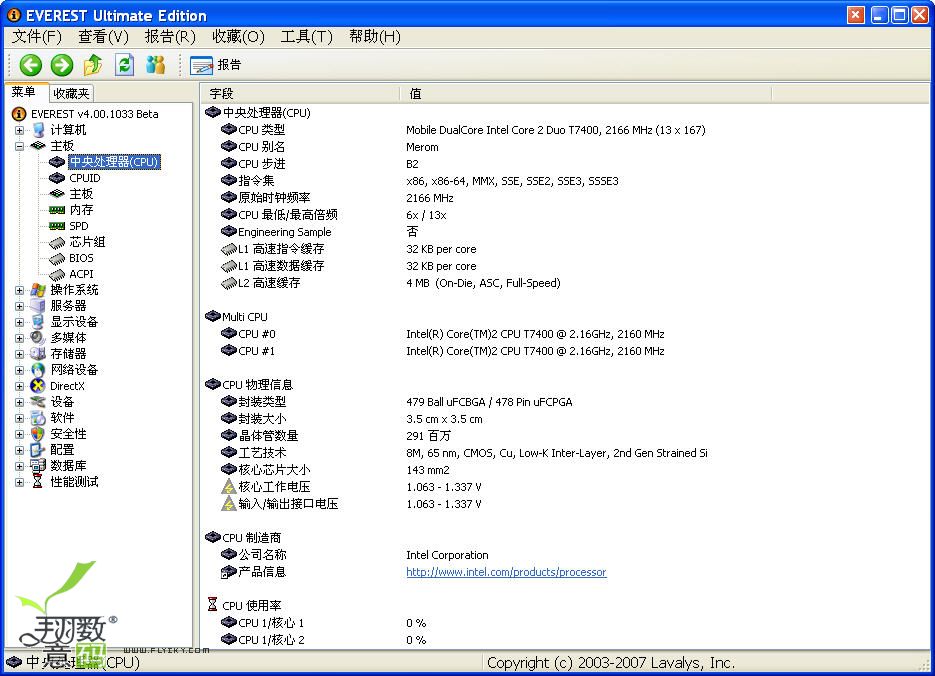Click the 性能测试 hourglass icon in tree
The height and width of the screenshot is (676, 935).
click(x=38, y=482)
